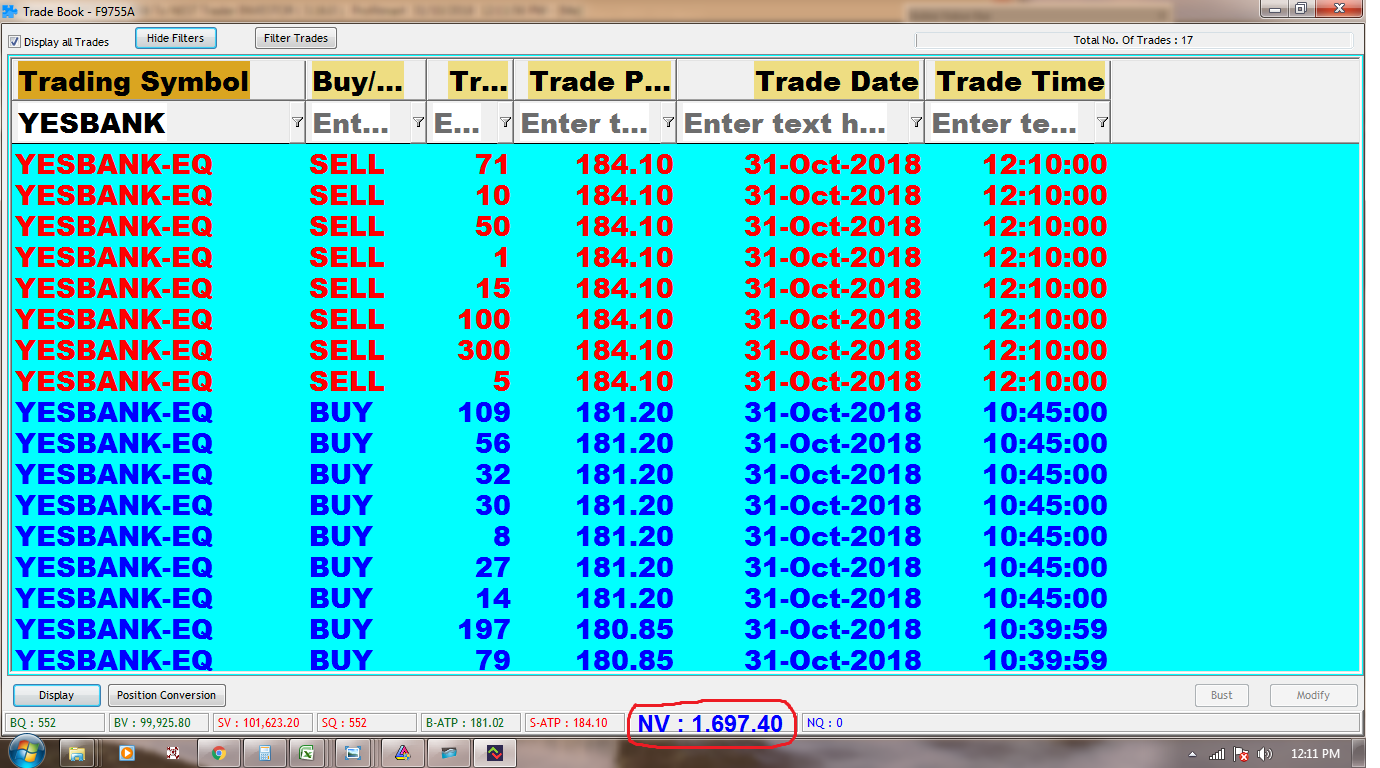Show hidden system tray icons

[x=1193, y=753]
